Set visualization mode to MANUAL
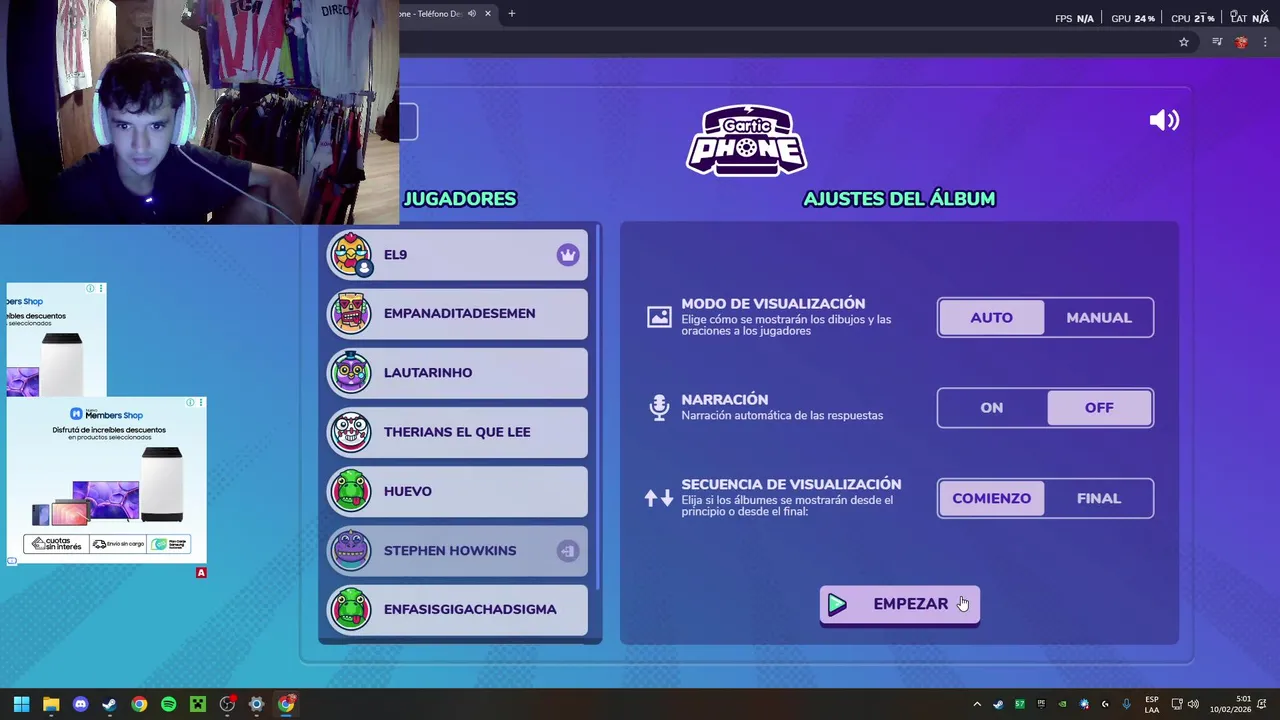This screenshot has height=720, width=1280. [1099, 317]
